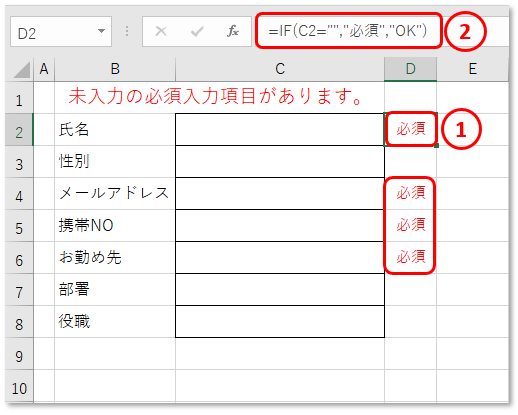Screen dimensions: 518x415
Task: Click the formula bar with the IF formula
Action: 349,31
